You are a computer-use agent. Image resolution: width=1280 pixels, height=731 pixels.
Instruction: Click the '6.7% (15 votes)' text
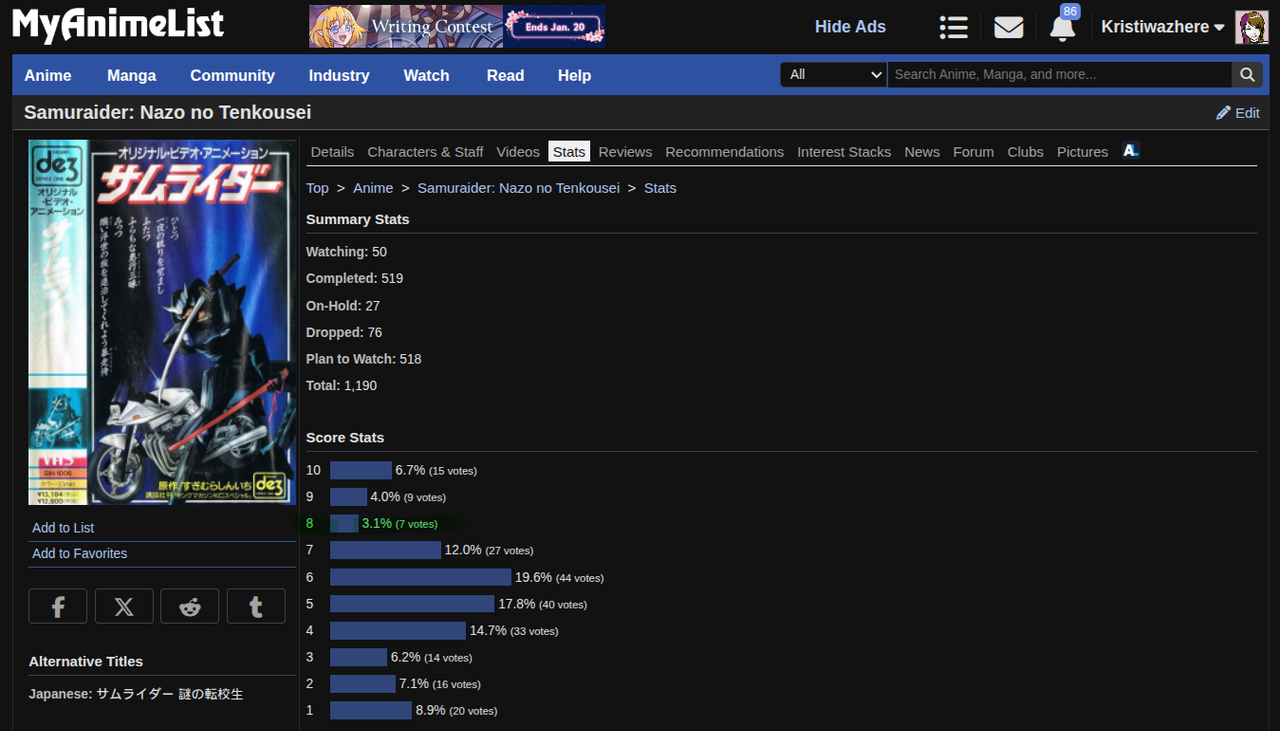[x=436, y=470]
